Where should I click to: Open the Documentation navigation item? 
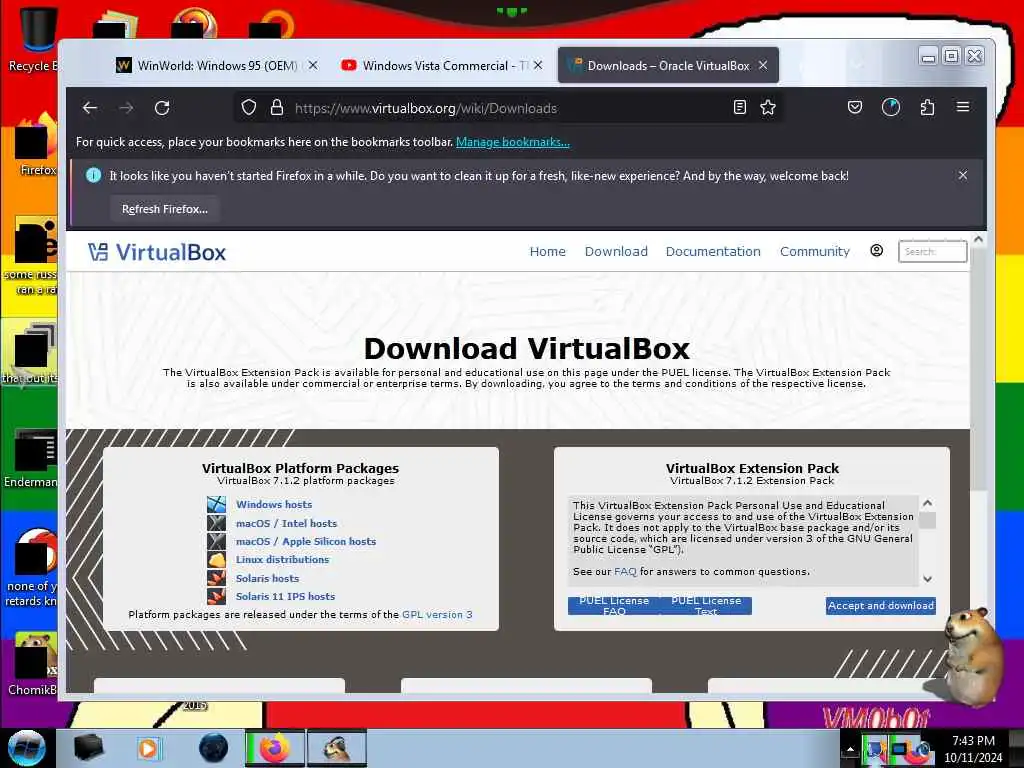click(x=713, y=251)
